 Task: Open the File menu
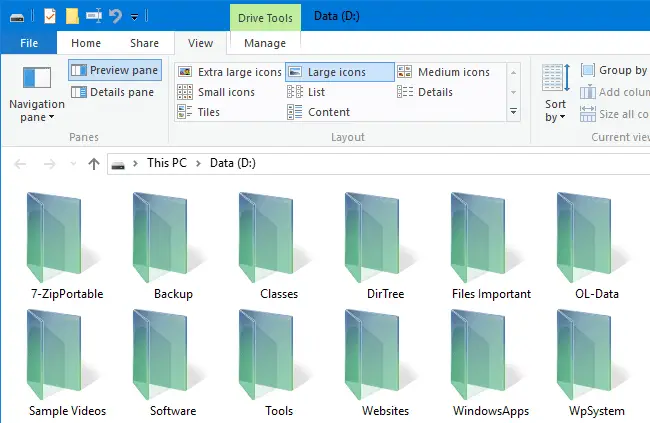pos(29,43)
